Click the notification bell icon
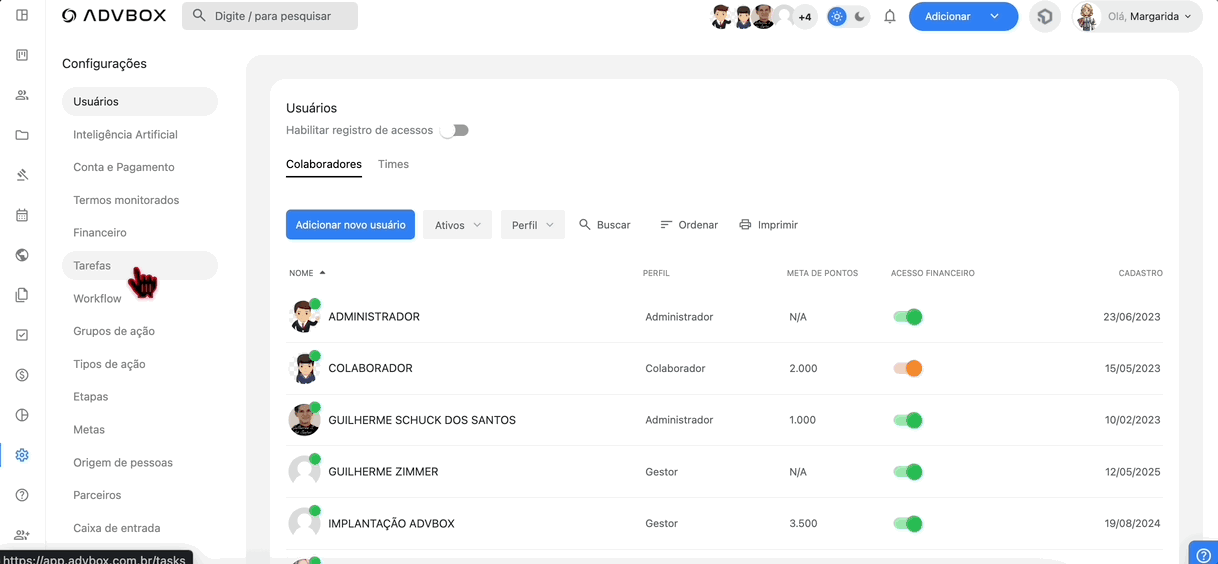The width and height of the screenshot is (1218, 564). tap(889, 17)
